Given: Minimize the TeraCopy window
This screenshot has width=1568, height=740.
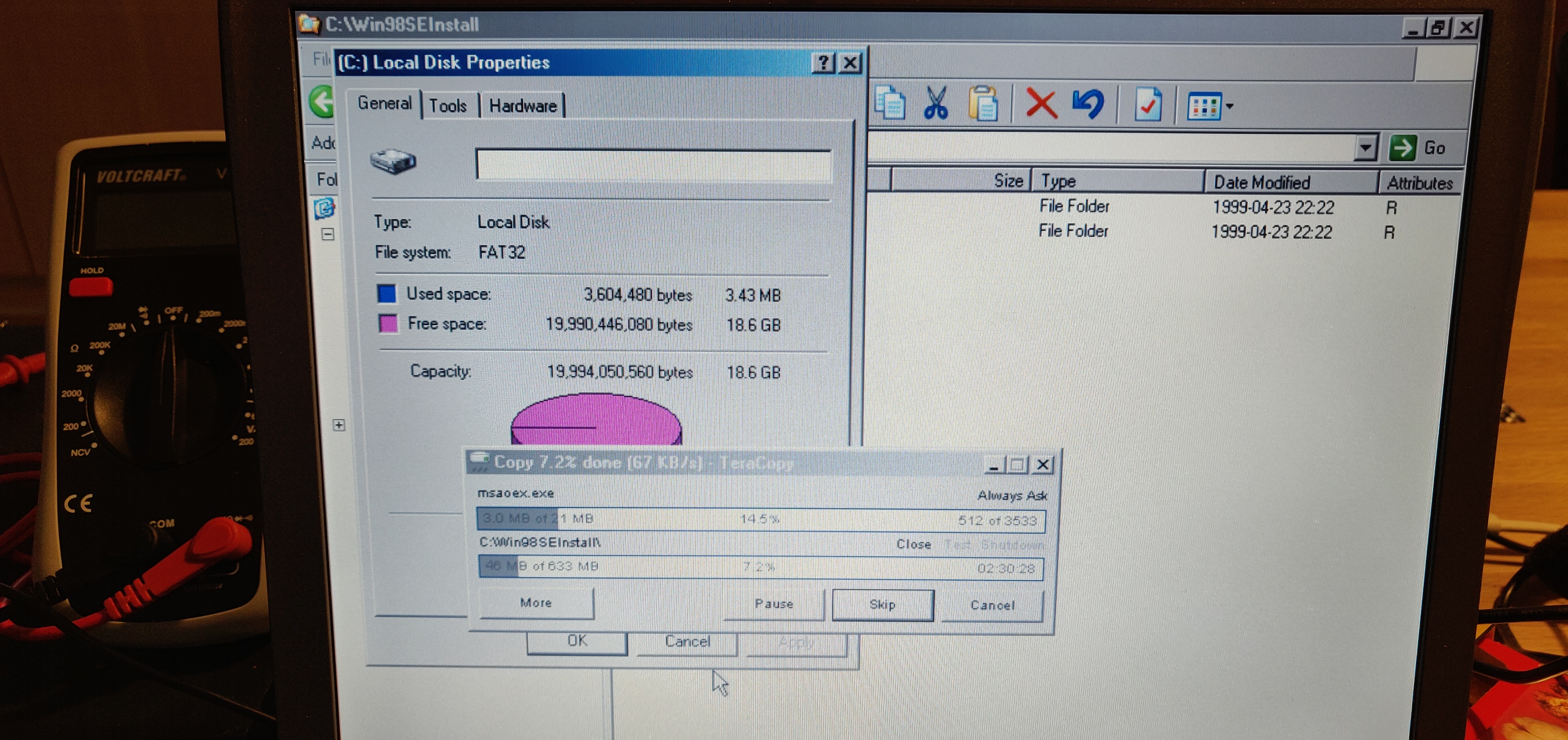Looking at the screenshot, I should (x=994, y=465).
